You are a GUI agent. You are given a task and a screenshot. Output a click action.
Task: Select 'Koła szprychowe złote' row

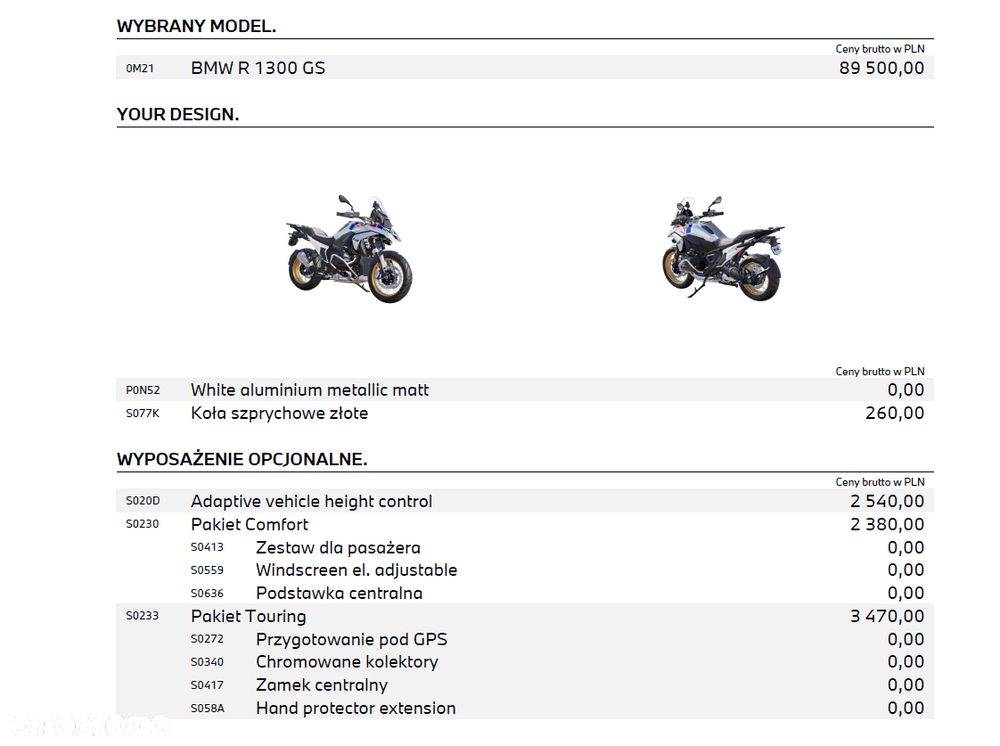pyautogui.click(x=525, y=413)
